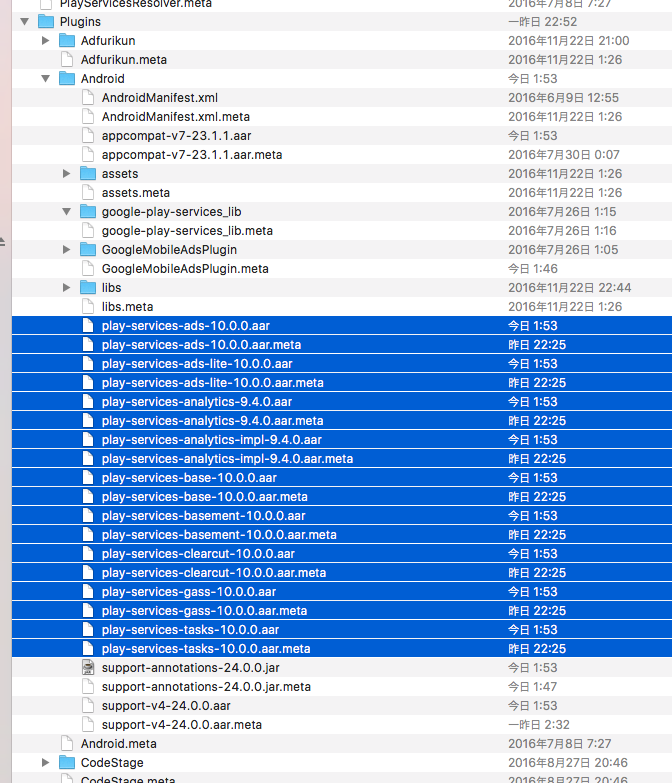
Task: Expand the GoogleMobileAdsPlugin folder triangle
Action: 66,249
